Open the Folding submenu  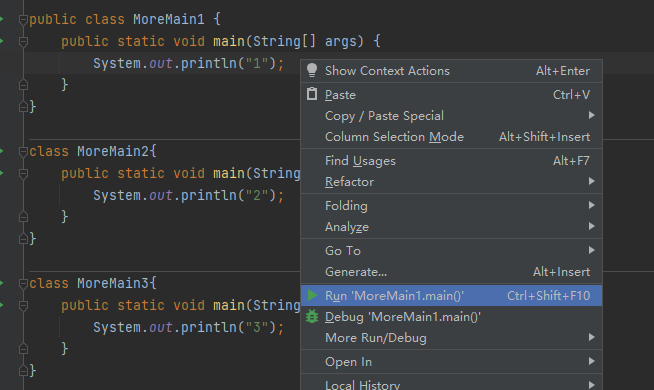tap(451, 206)
